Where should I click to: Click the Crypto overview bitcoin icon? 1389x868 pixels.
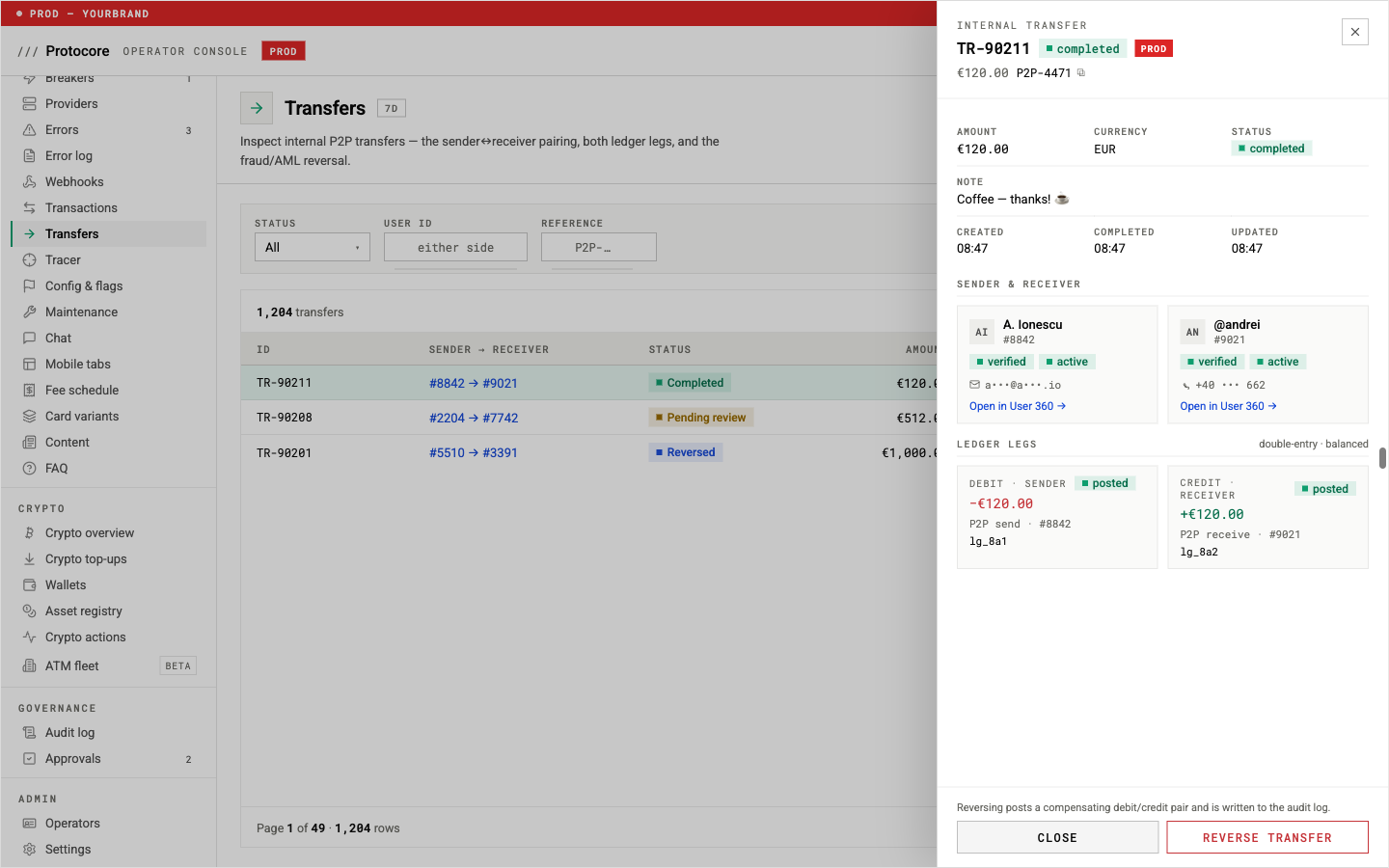pyautogui.click(x=29, y=533)
